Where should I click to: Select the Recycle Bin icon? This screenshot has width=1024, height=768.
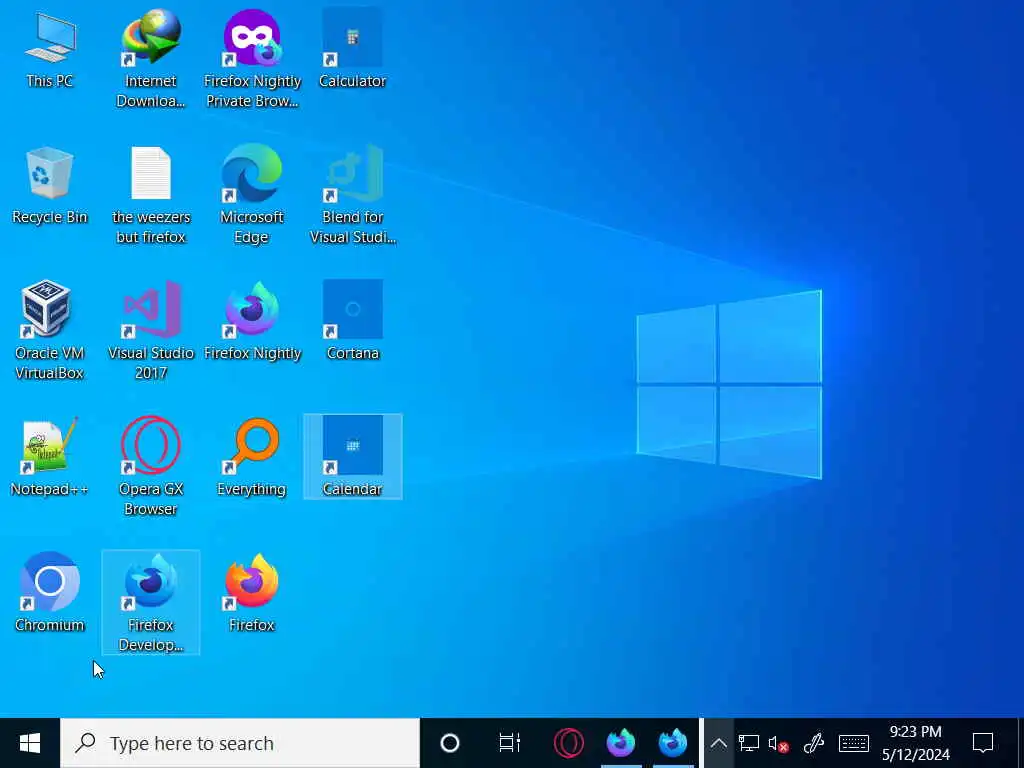click(x=50, y=187)
